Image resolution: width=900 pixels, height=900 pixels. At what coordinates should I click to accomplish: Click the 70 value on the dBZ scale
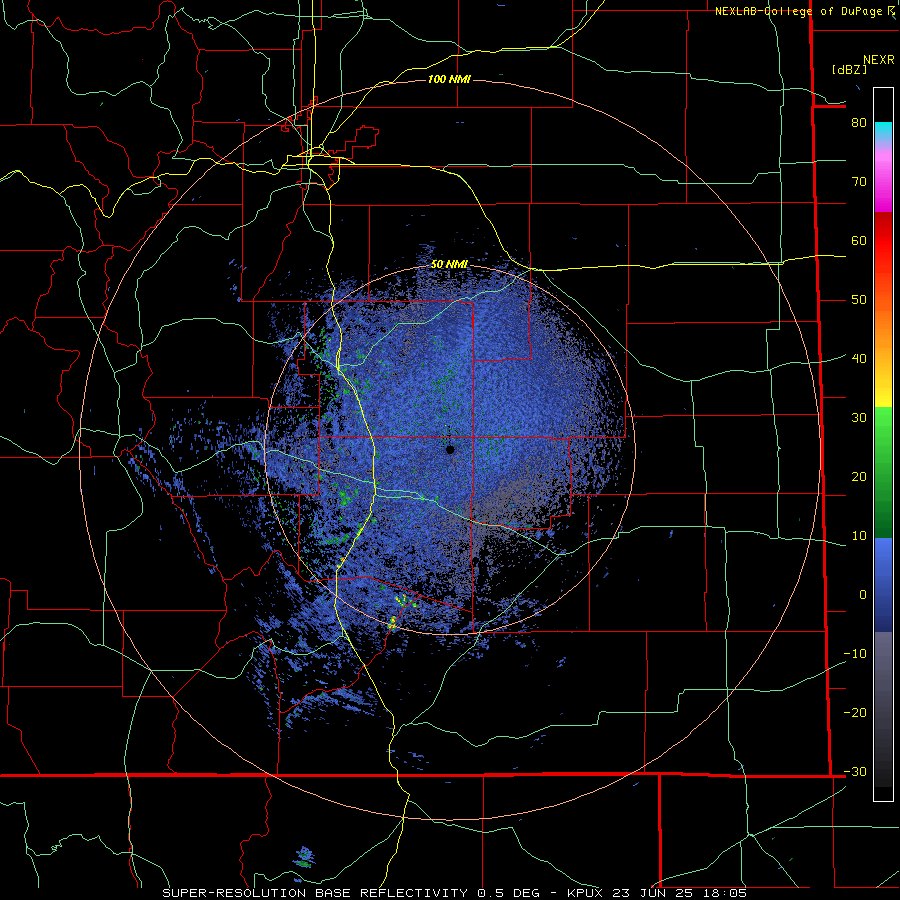tap(859, 182)
